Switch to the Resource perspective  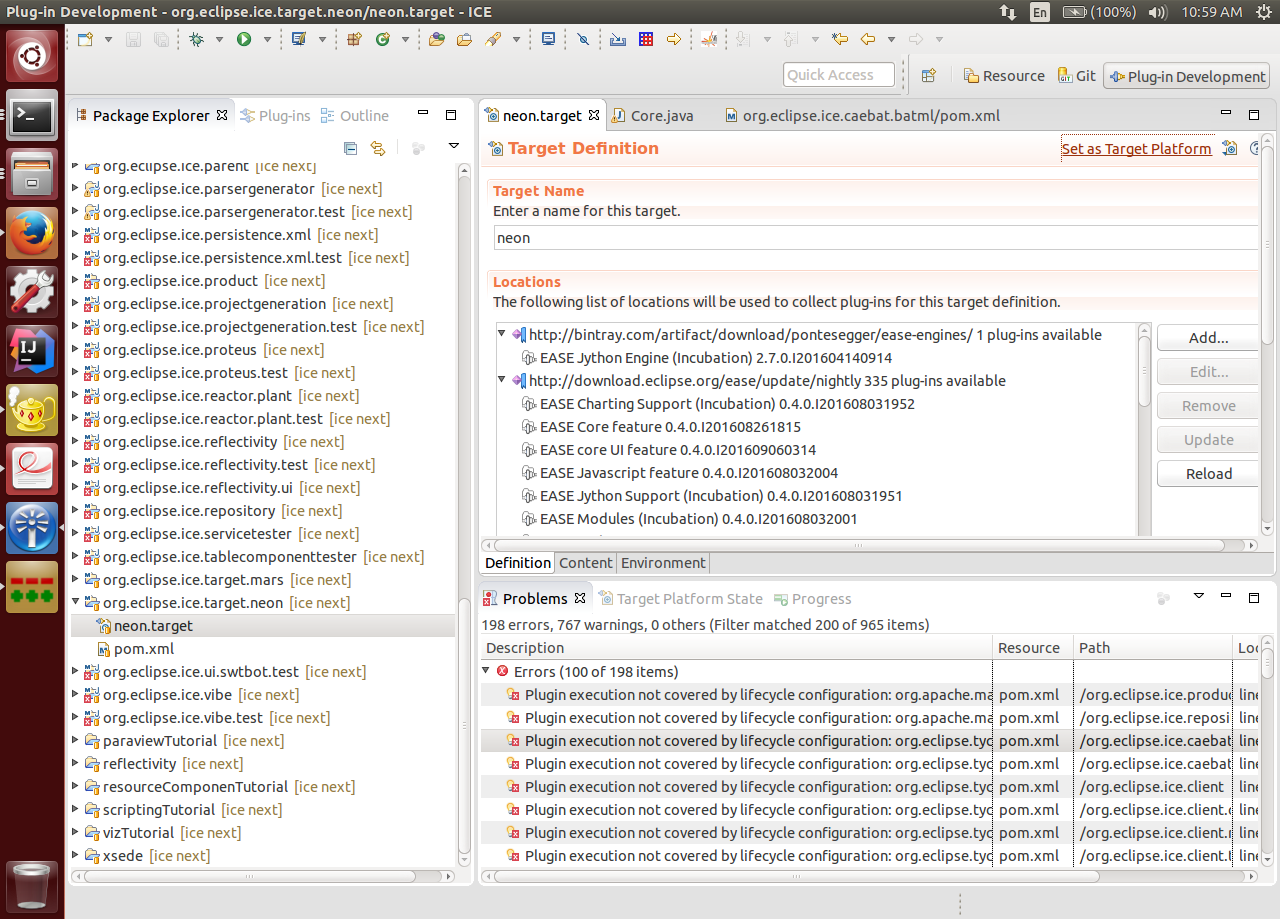pyautogui.click(x=1004, y=76)
